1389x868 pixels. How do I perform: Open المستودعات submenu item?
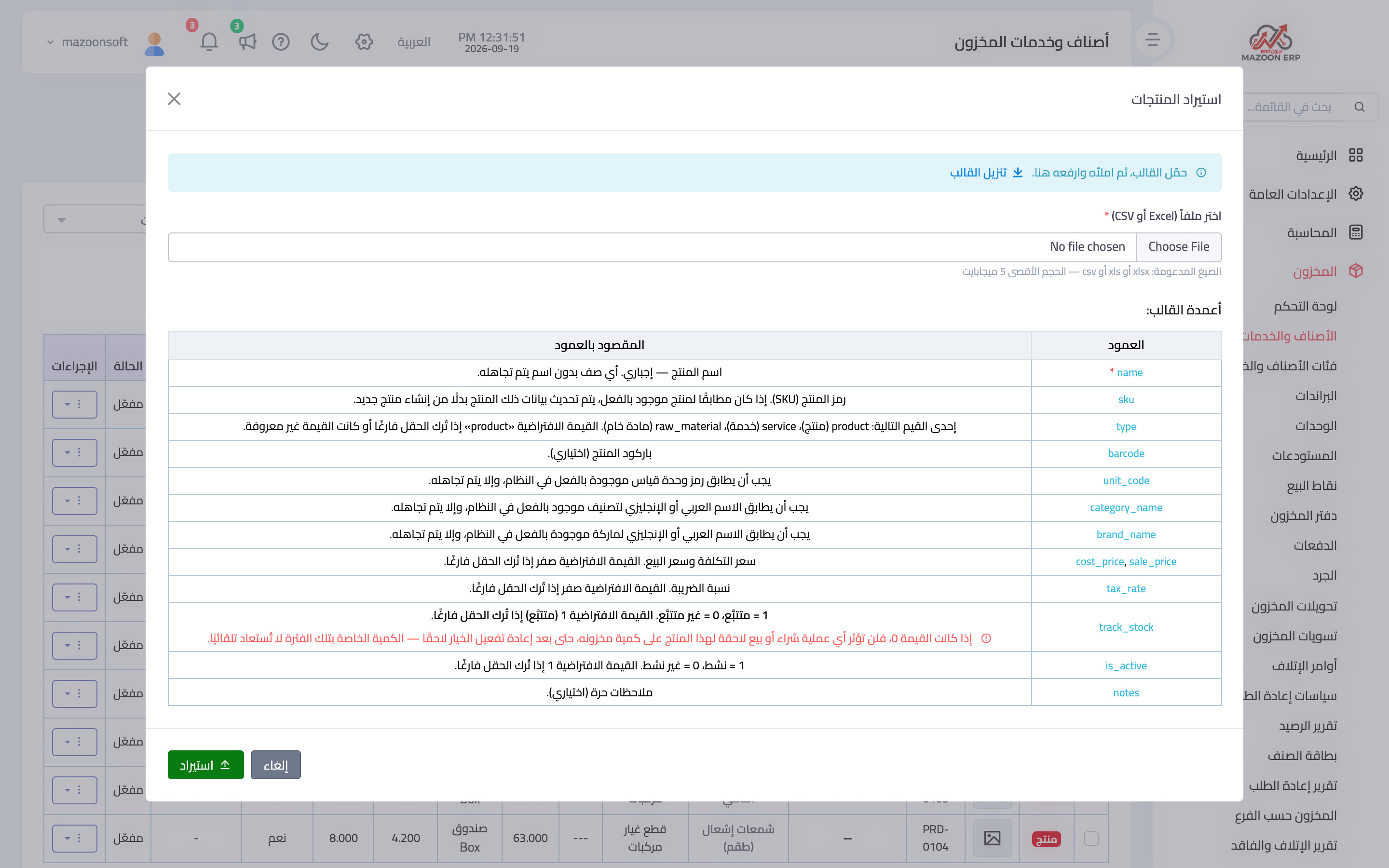point(1304,455)
